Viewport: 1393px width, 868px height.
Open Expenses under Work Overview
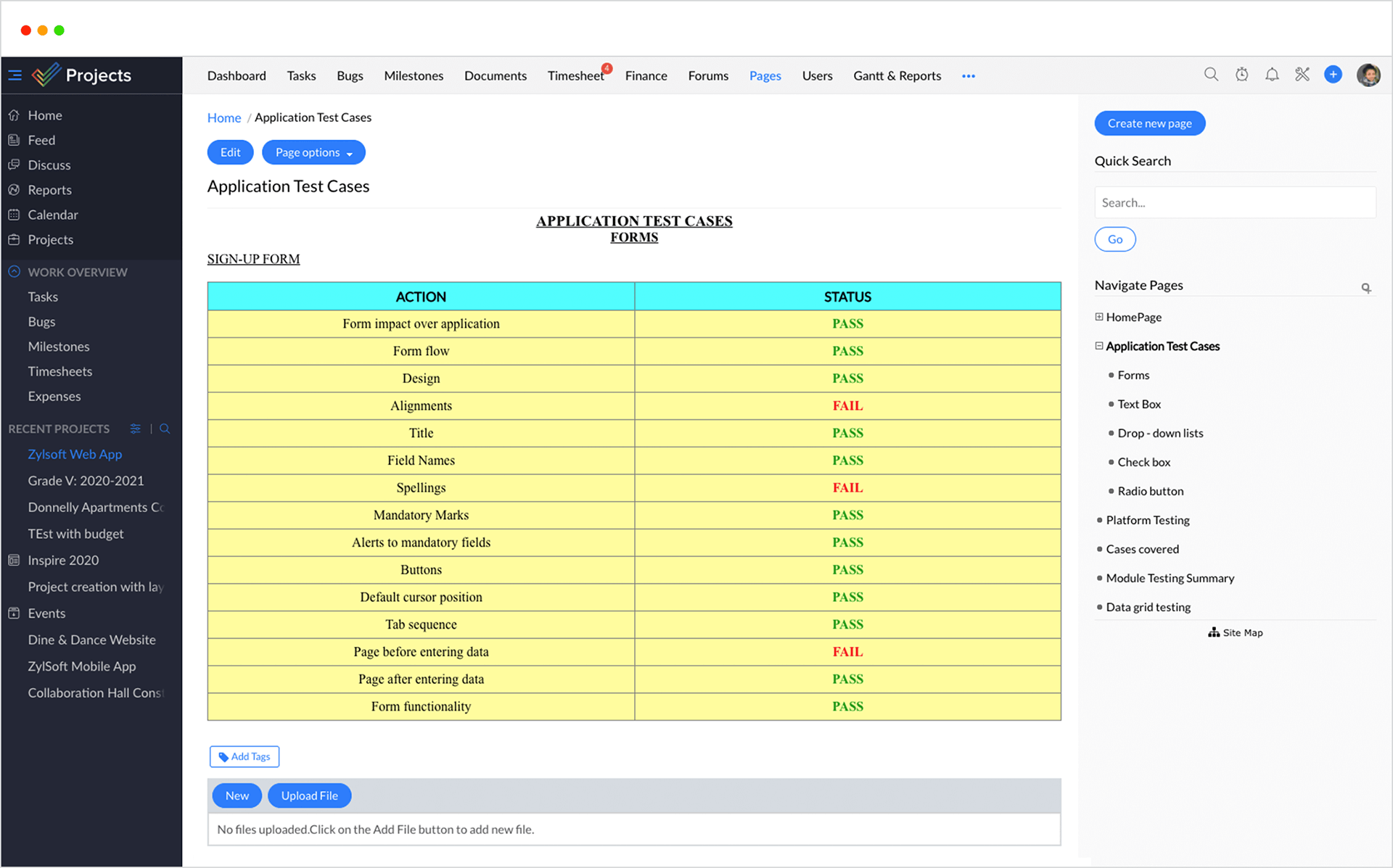(54, 396)
